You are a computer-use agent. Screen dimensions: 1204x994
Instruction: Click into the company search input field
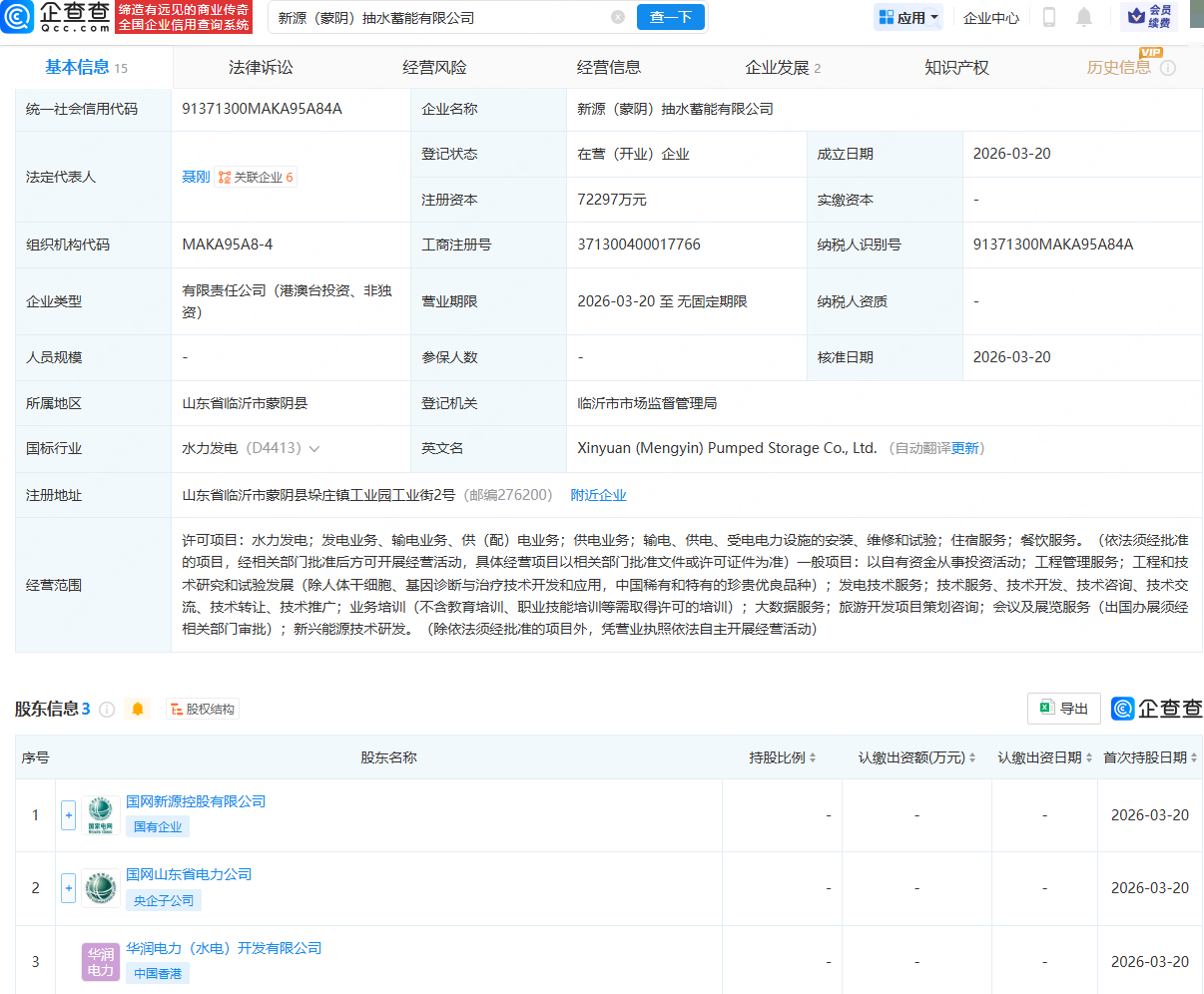pyautogui.click(x=439, y=17)
